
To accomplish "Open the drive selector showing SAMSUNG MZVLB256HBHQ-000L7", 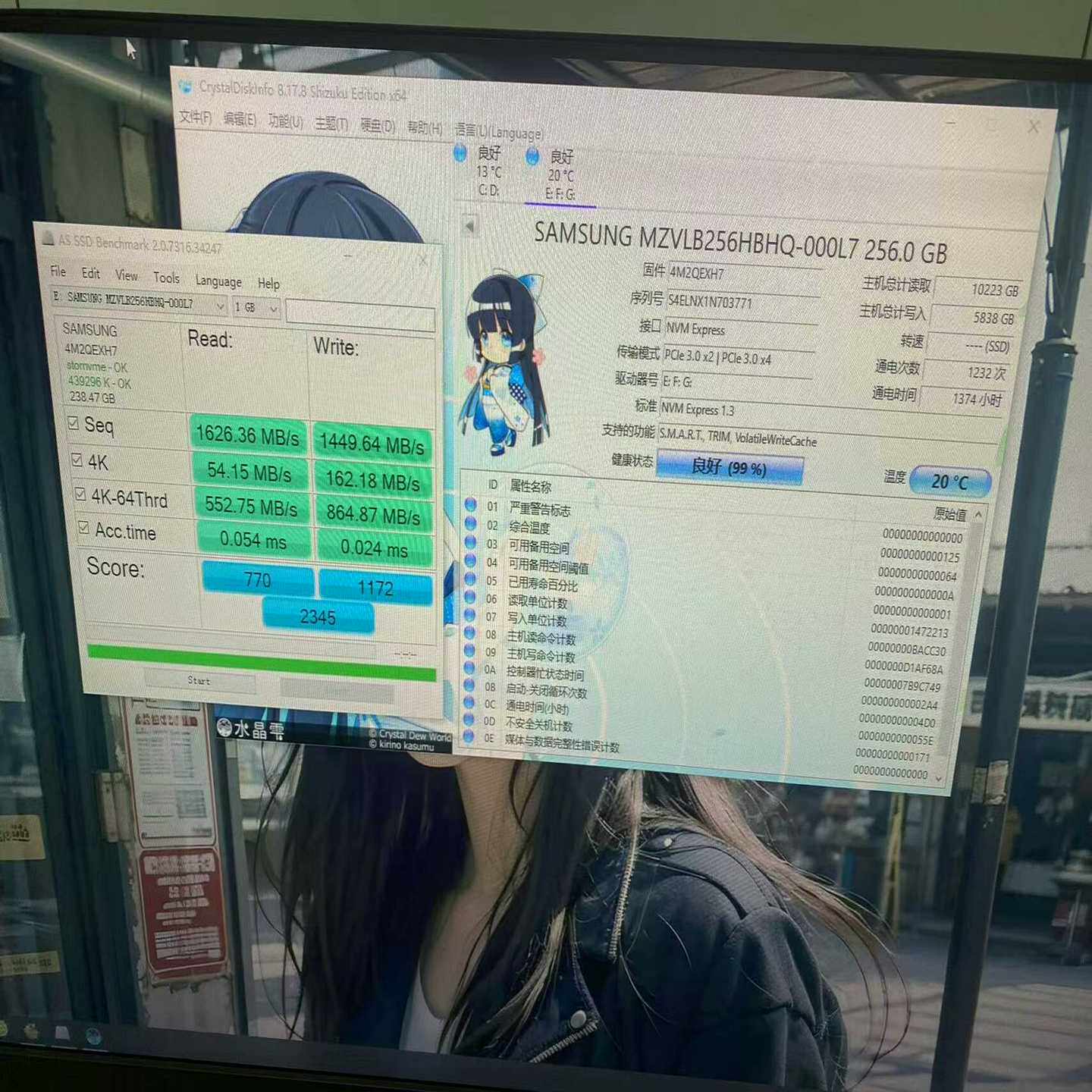I will click(139, 302).
